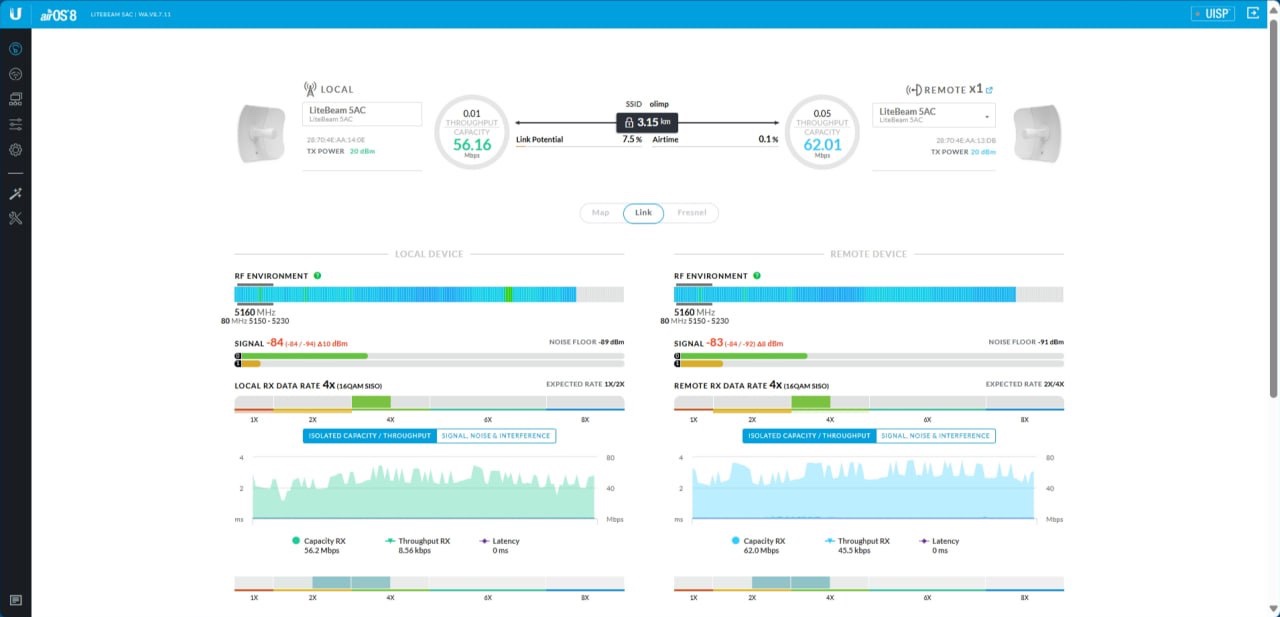Click the green help icon for remote RF Environment
The image size is (1280, 617).
click(757, 275)
